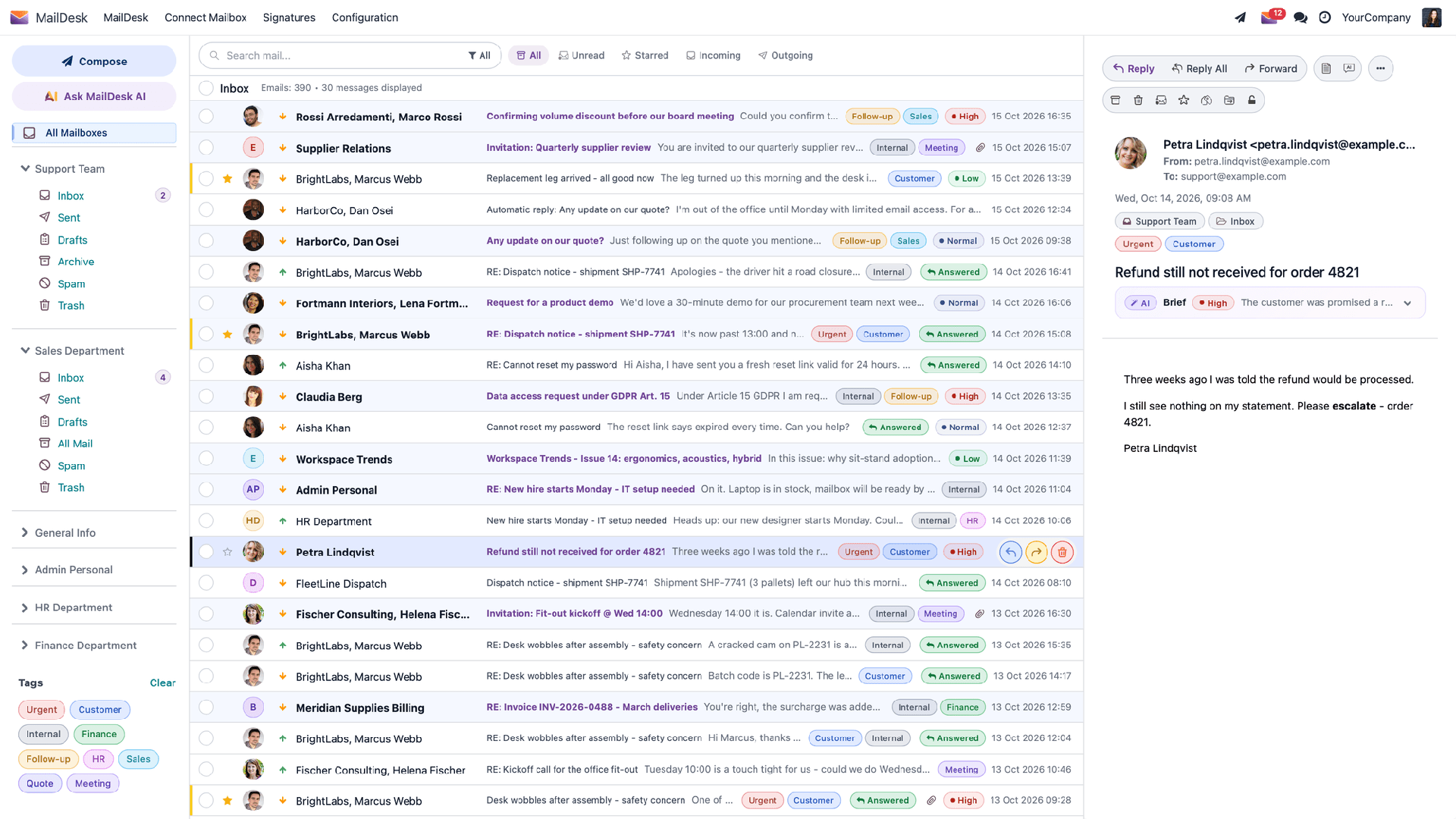Toggle the select-all checkbox beside Inbox header
This screenshot has width=1456, height=819.
tap(206, 88)
